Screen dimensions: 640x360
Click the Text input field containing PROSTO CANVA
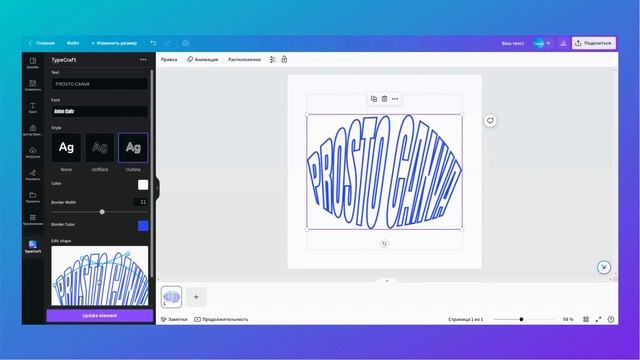point(100,84)
